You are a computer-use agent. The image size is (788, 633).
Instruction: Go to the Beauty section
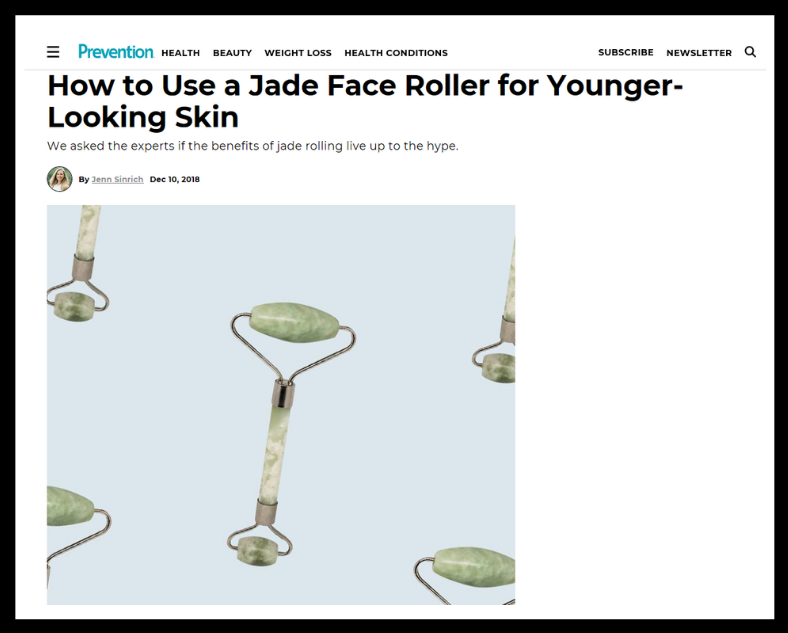(x=232, y=53)
